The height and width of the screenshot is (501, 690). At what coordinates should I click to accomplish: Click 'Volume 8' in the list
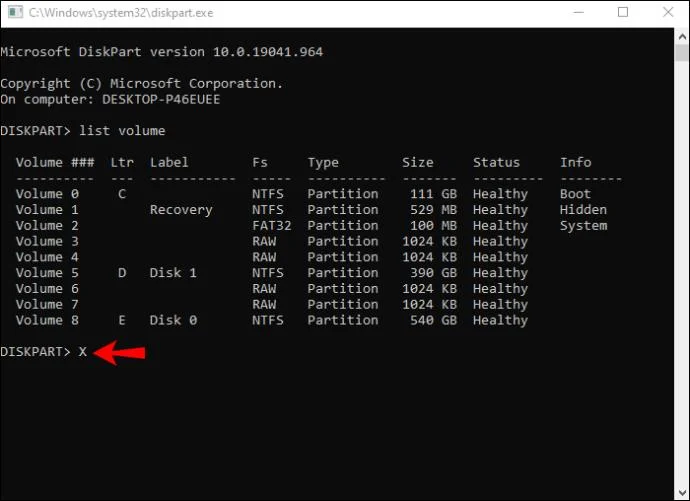(x=47, y=321)
